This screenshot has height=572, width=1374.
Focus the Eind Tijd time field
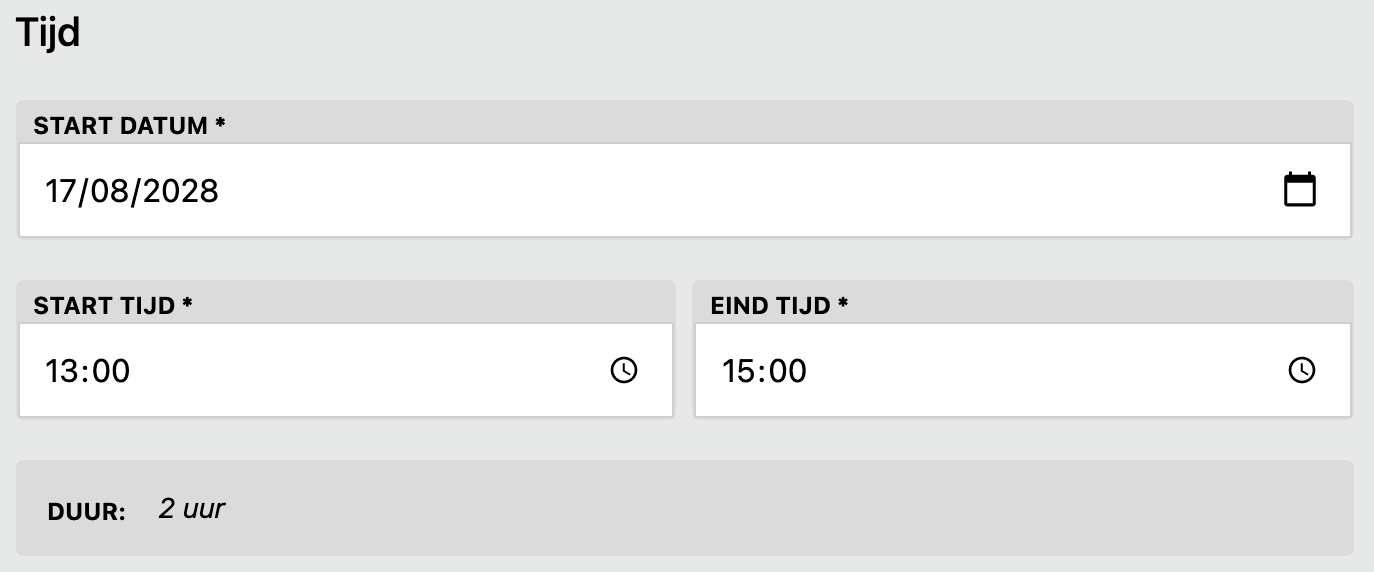pos(1023,370)
